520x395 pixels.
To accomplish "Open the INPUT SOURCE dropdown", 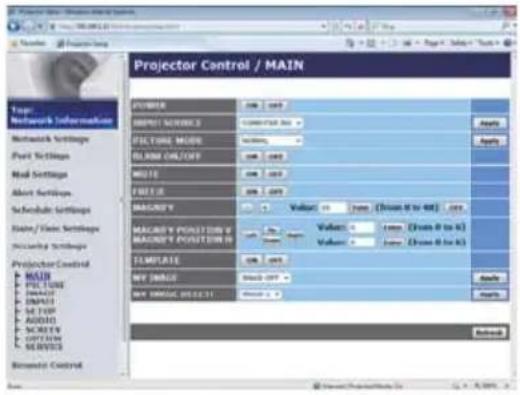I will tap(271, 123).
